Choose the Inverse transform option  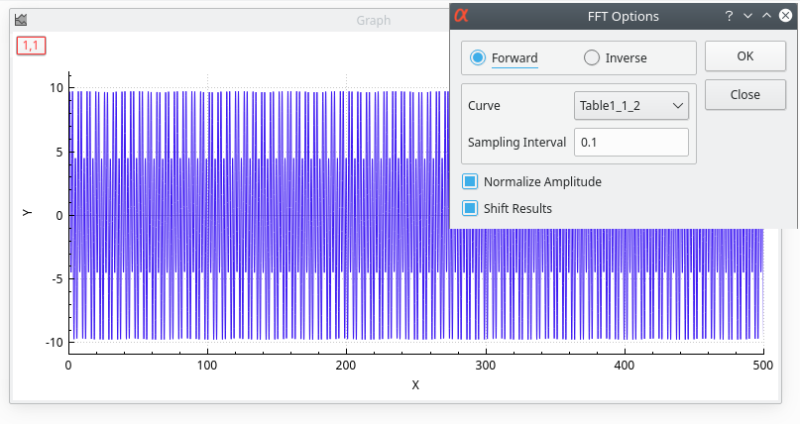592,58
